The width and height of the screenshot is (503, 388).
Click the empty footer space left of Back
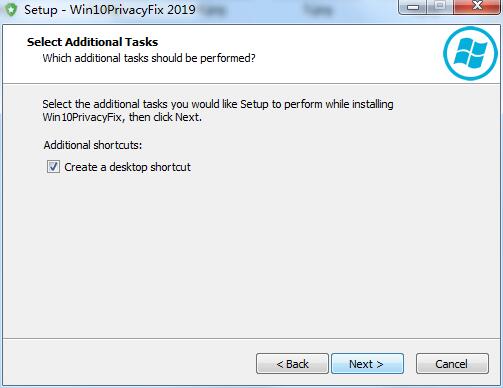(x=130, y=363)
